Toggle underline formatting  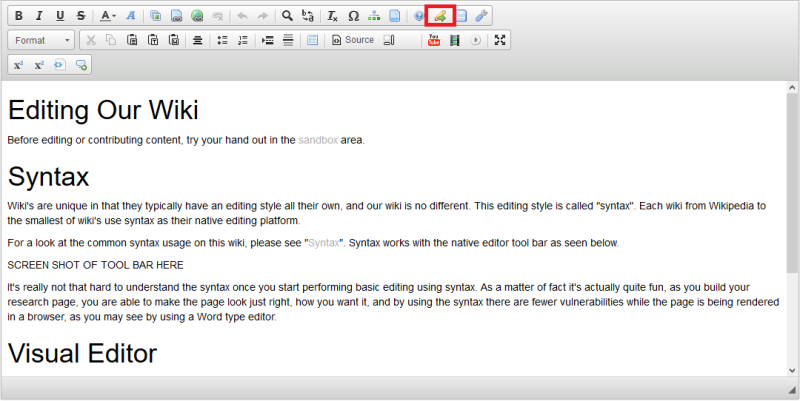tap(60, 16)
